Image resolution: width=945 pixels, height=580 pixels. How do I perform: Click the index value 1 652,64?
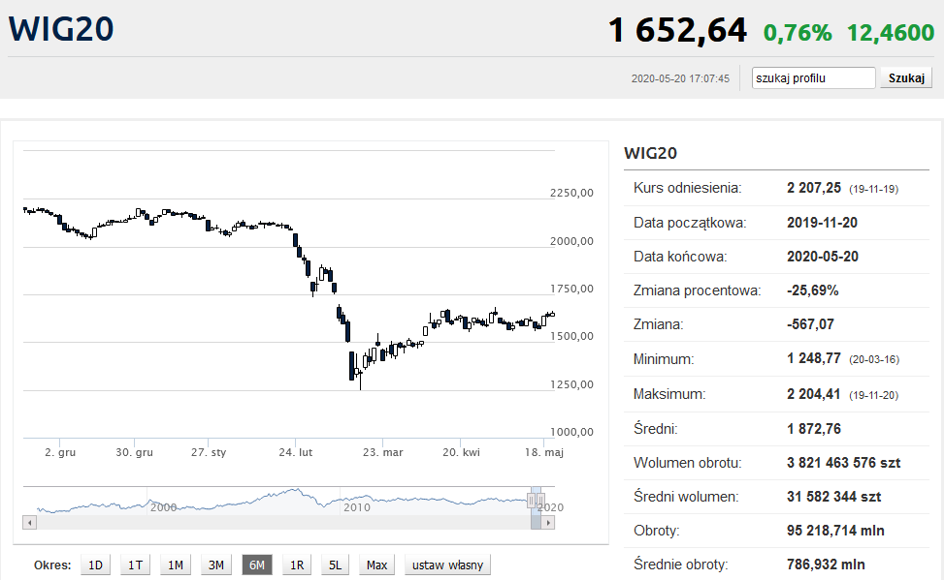pos(677,30)
